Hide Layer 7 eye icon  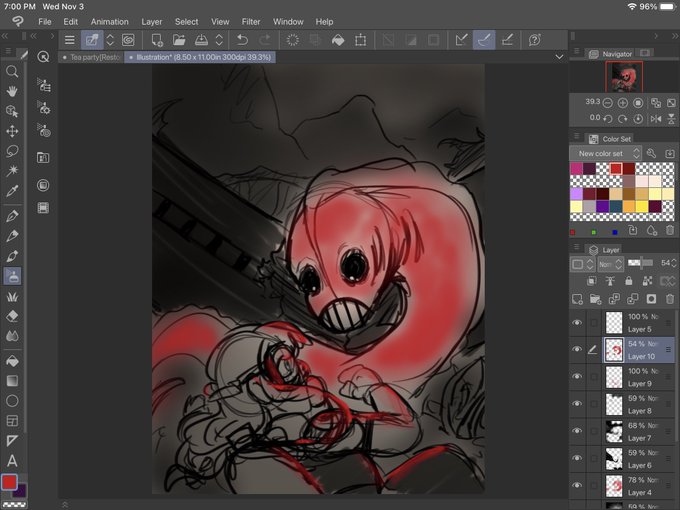pyautogui.click(x=577, y=431)
